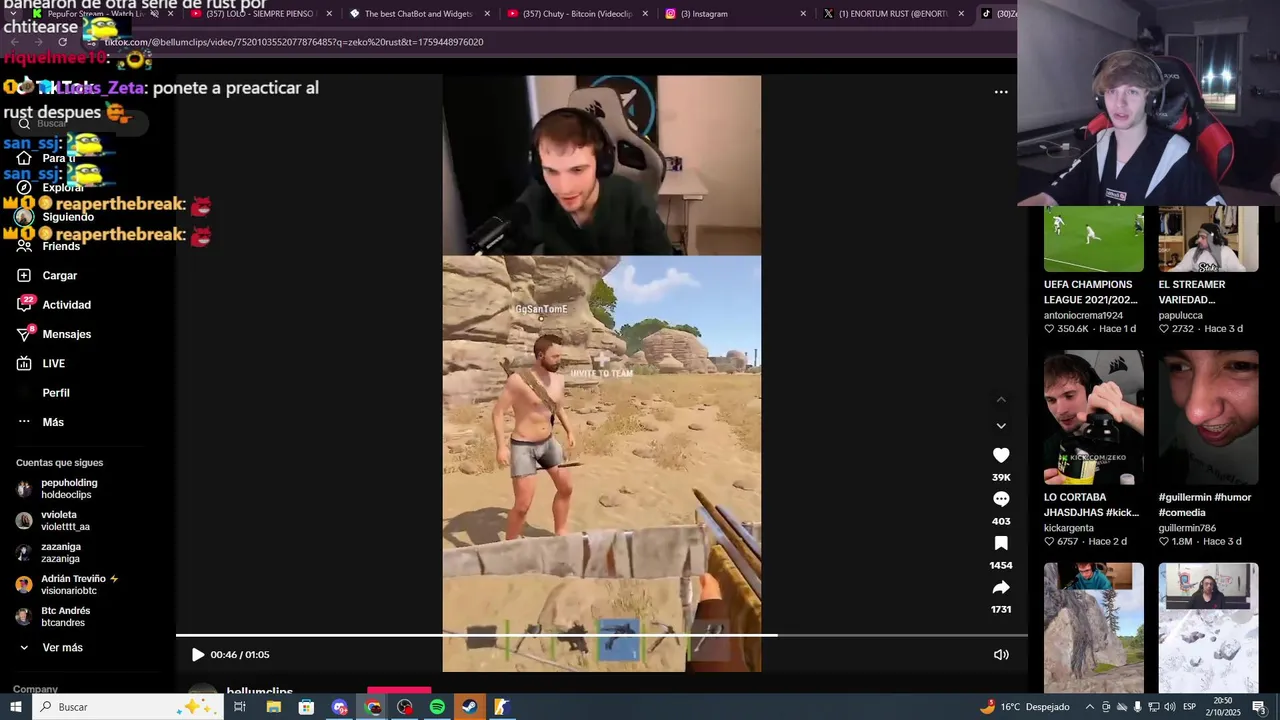Click the Mensajes paper-plane icon

click(x=25, y=334)
